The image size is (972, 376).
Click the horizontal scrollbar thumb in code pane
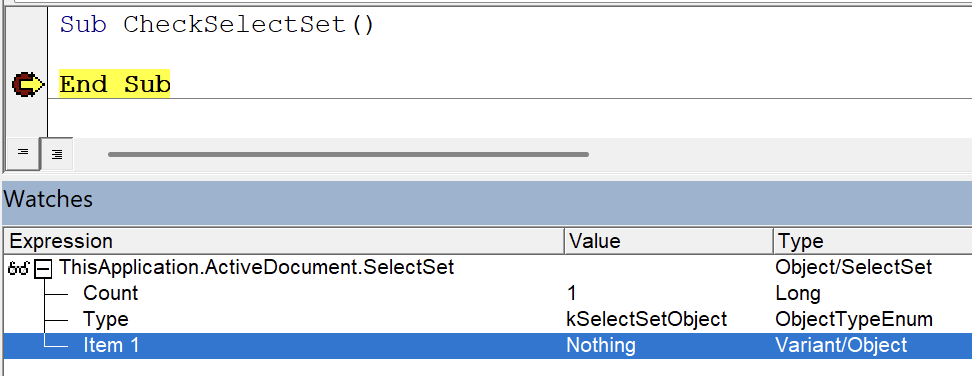(348, 154)
